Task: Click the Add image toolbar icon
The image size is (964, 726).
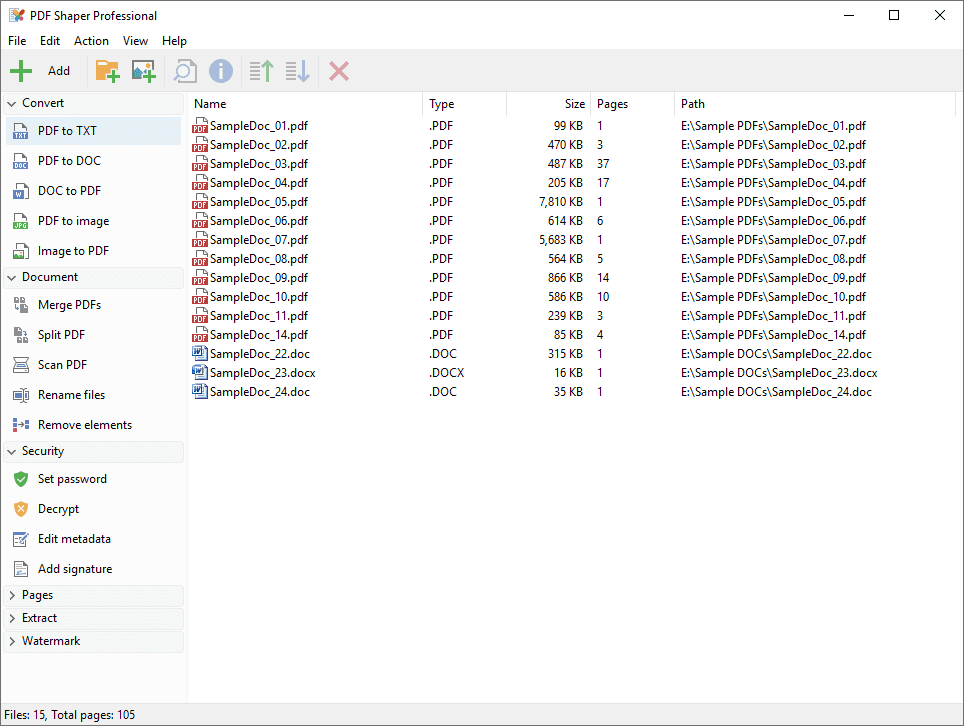Action: pyautogui.click(x=144, y=71)
